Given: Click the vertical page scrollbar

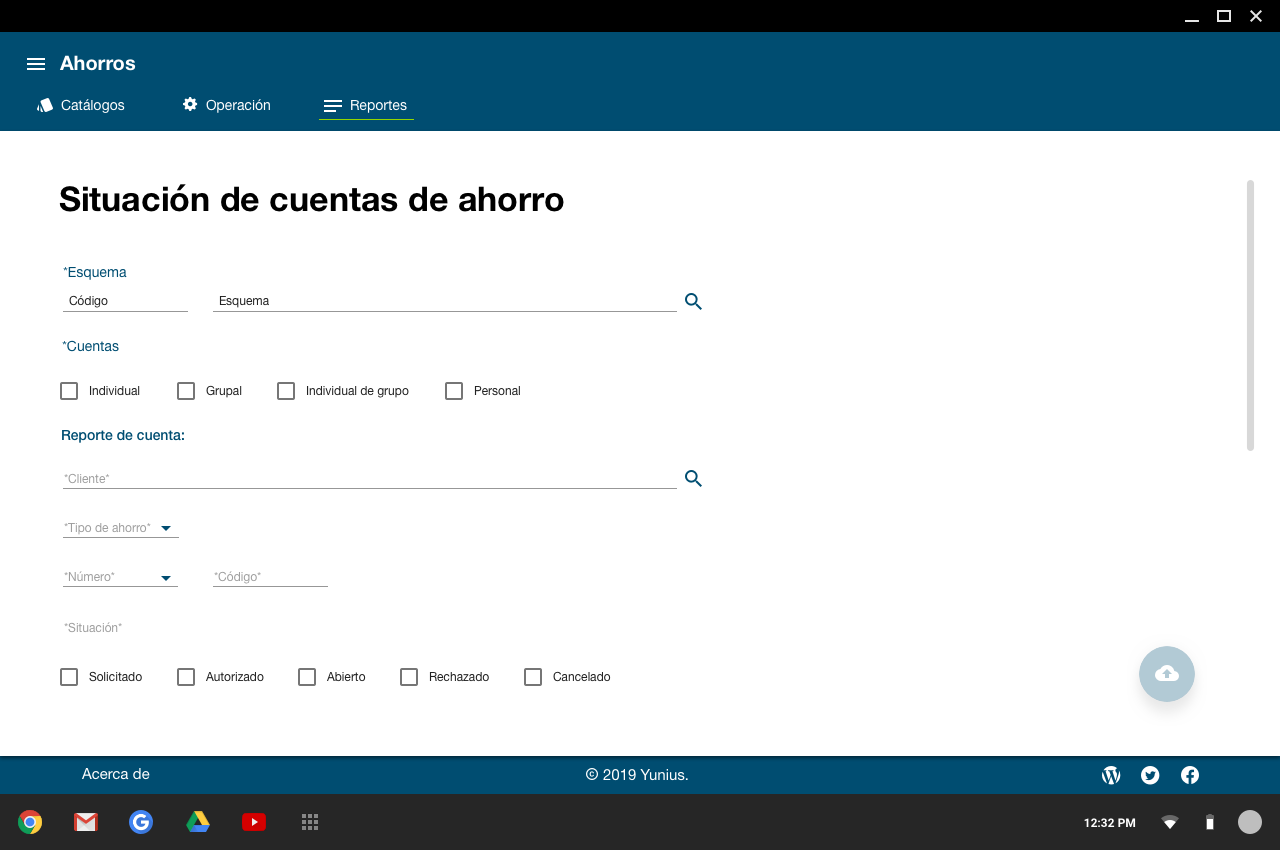Looking at the screenshot, I should coord(1250,315).
